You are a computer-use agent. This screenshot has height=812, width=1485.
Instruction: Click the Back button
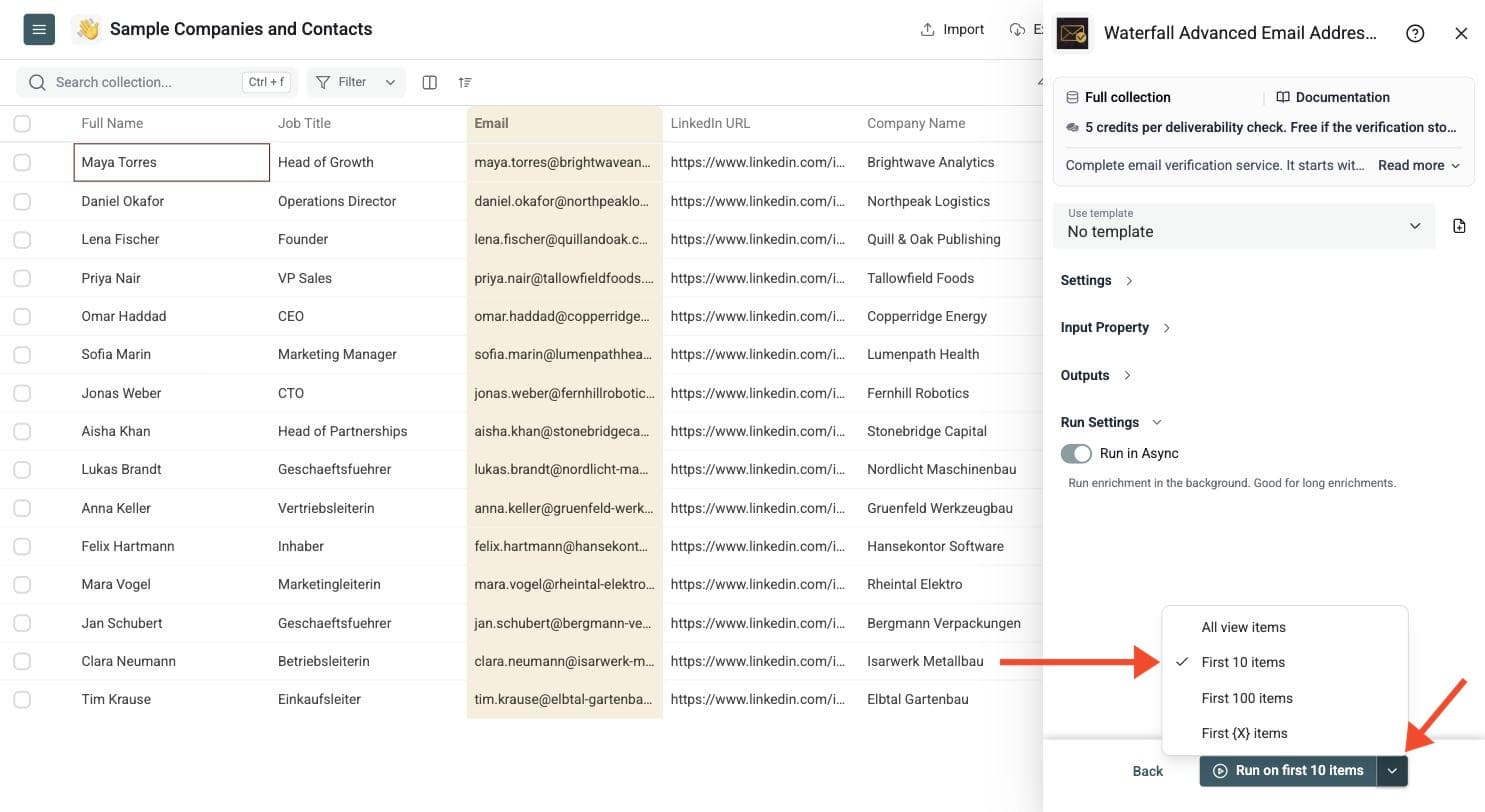coord(1148,771)
